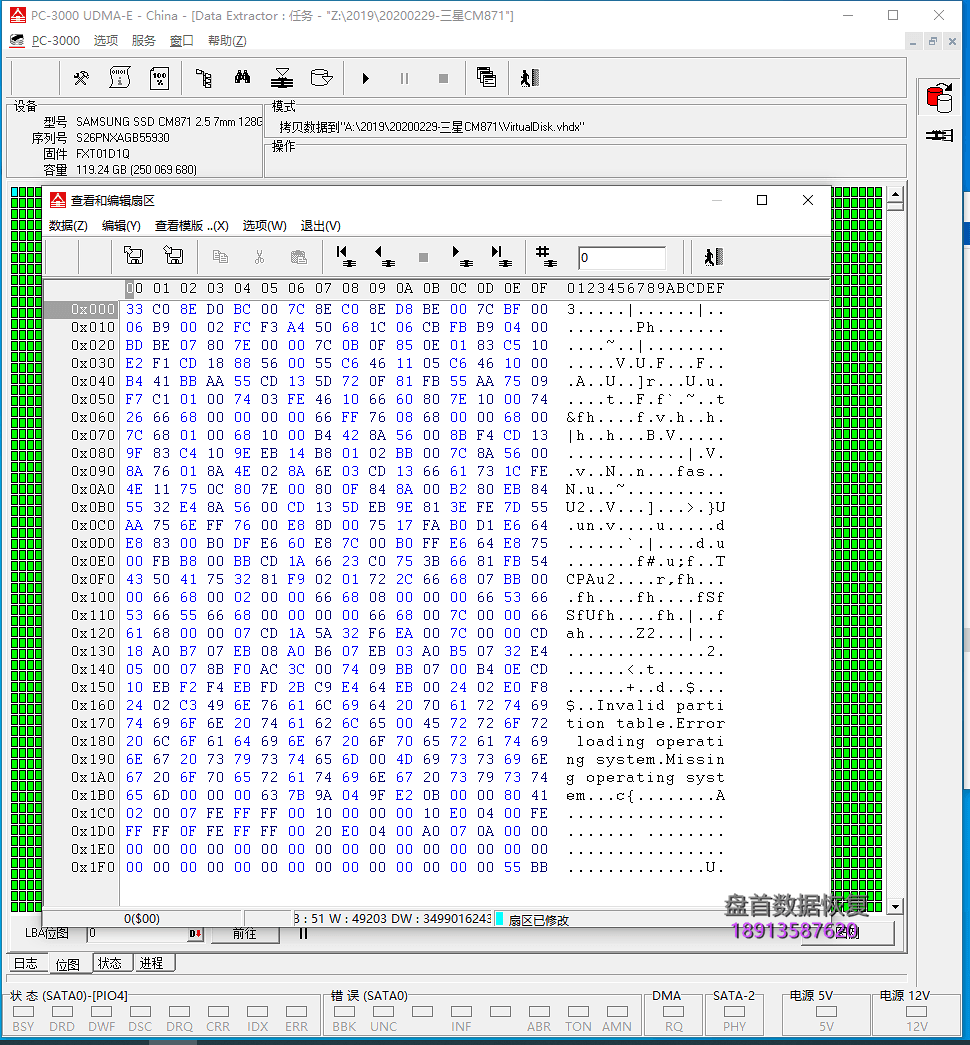
Task: Focus the sector number input field
Action: point(622,258)
